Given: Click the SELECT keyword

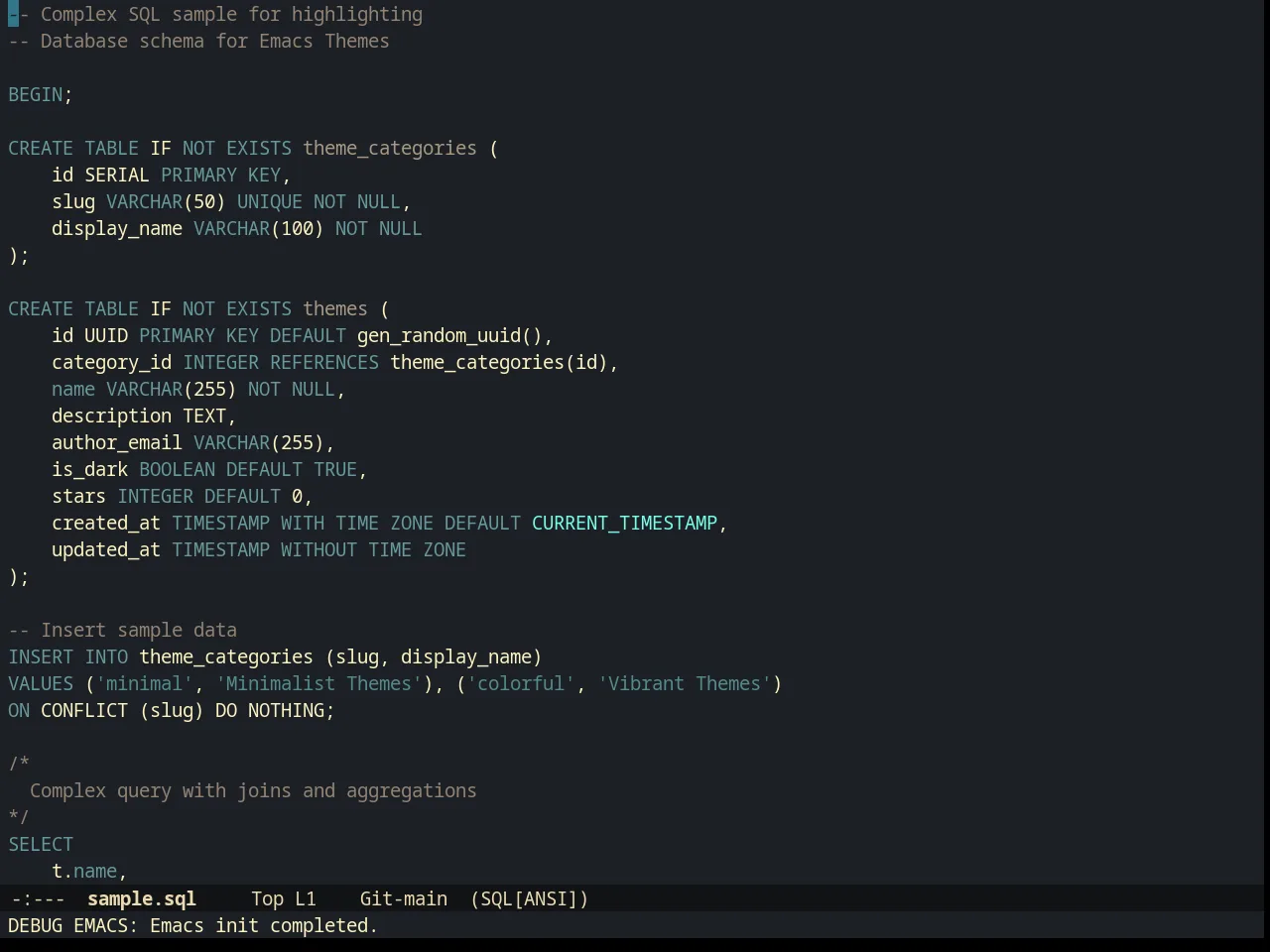Looking at the screenshot, I should [41, 844].
